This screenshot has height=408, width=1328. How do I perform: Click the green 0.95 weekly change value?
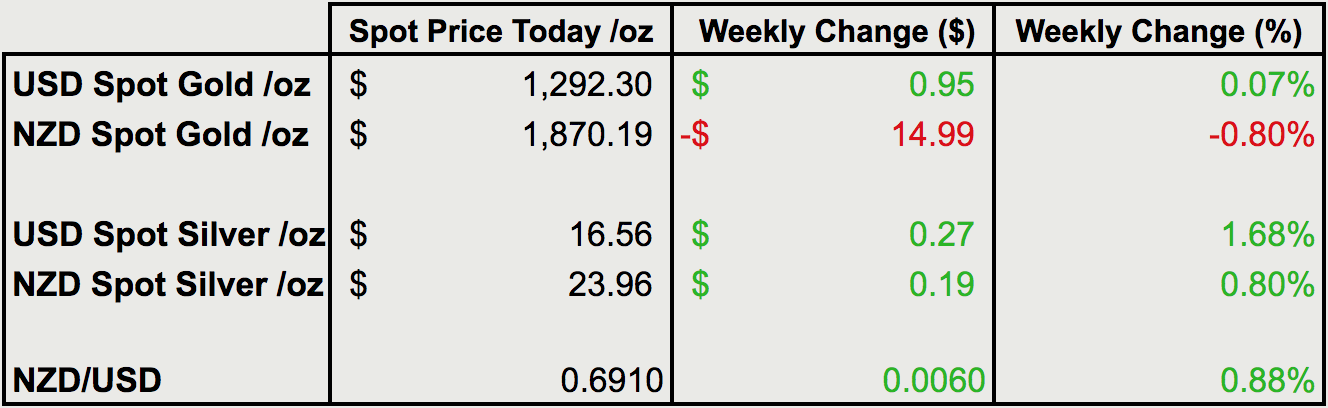click(x=941, y=85)
